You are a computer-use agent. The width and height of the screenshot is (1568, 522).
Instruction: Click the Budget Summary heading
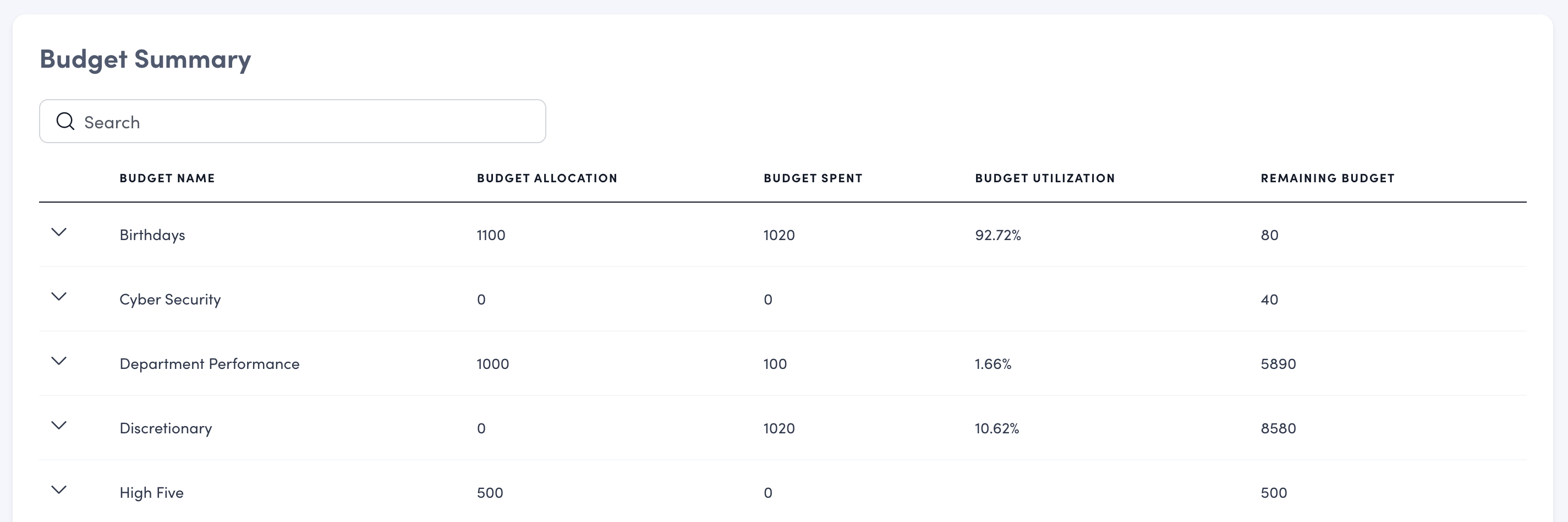click(x=145, y=59)
